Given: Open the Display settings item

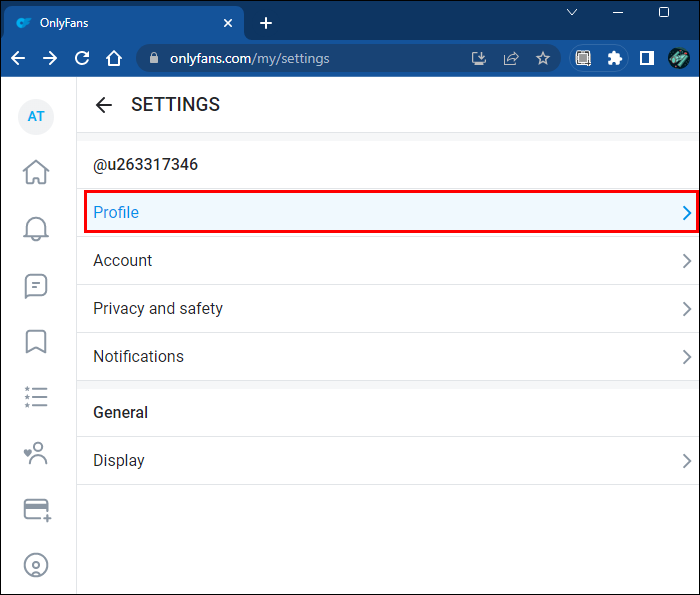Looking at the screenshot, I should tap(119, 461).
